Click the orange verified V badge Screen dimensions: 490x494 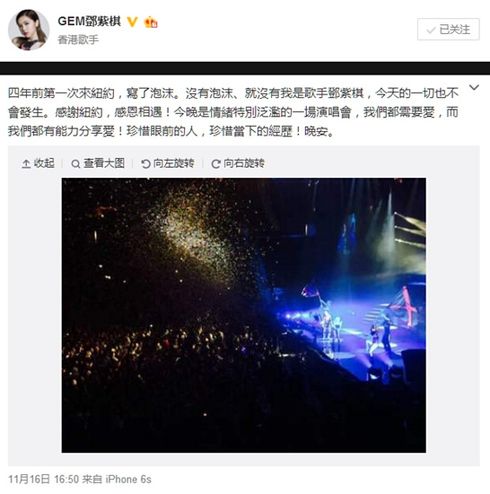pyautogui.click(x=132, y=22)
